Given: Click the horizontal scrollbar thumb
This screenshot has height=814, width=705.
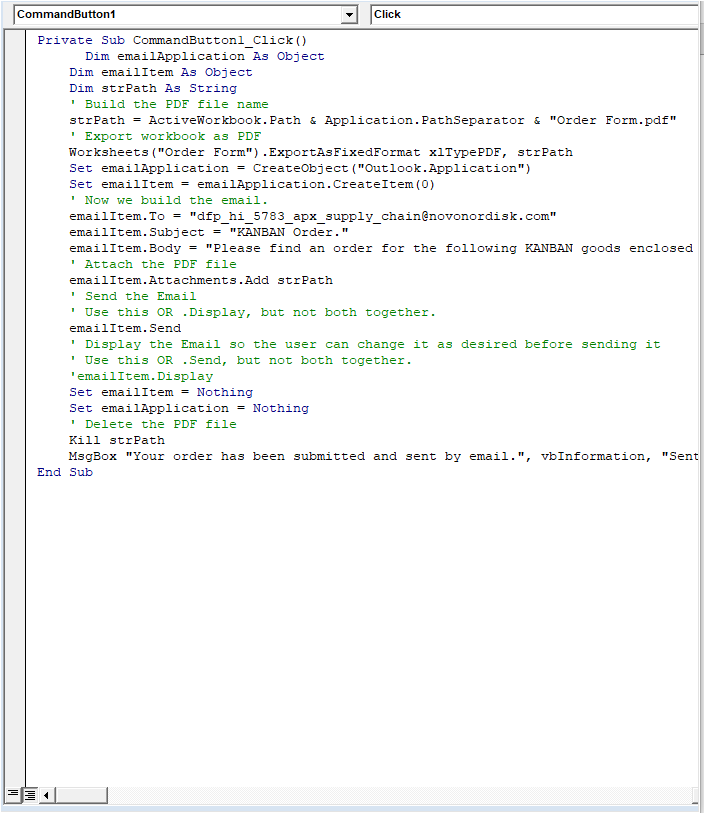Looking at the screenshot, I should [x=81, y=795].
